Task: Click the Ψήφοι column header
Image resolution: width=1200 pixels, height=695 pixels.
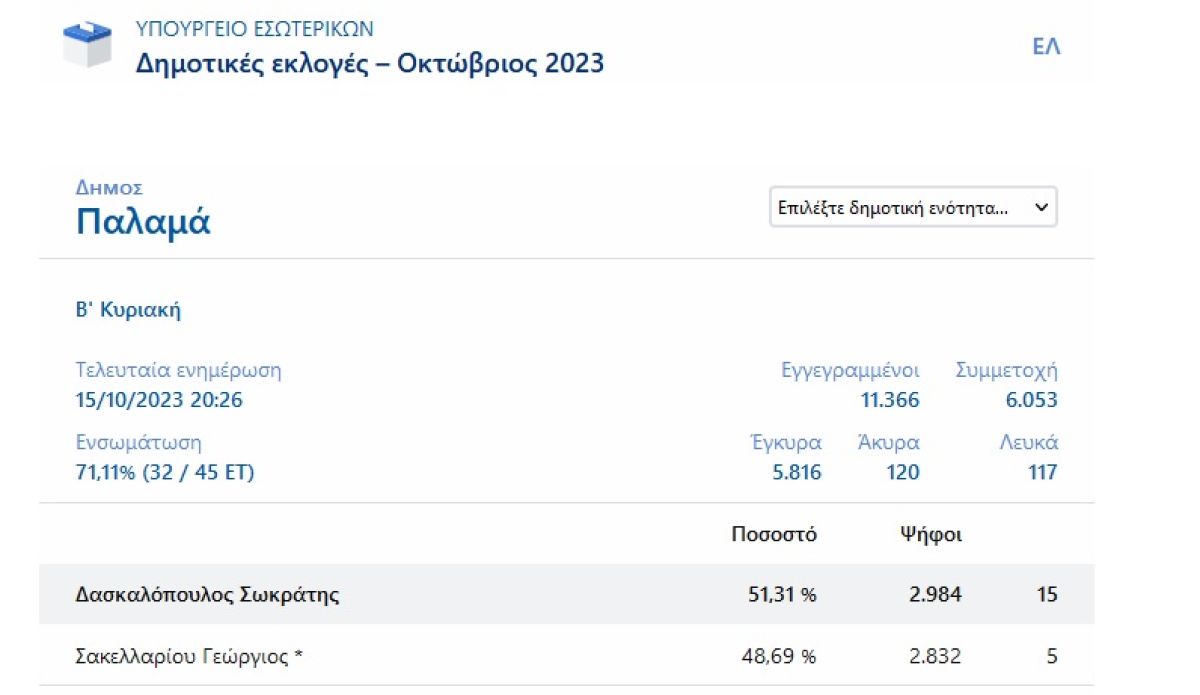Action: [931, 535]
